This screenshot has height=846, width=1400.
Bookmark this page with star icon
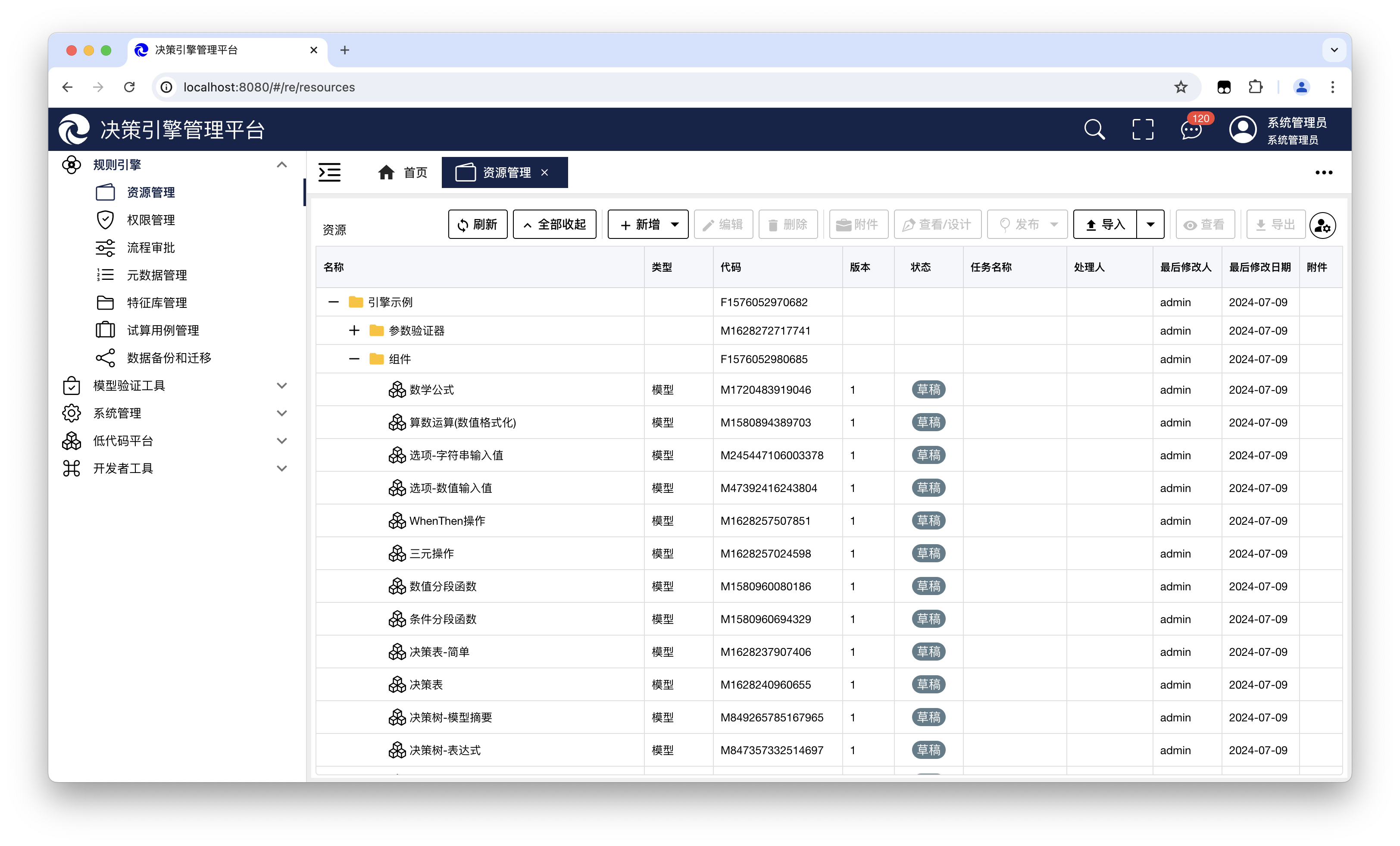[x=1181, y=87]
